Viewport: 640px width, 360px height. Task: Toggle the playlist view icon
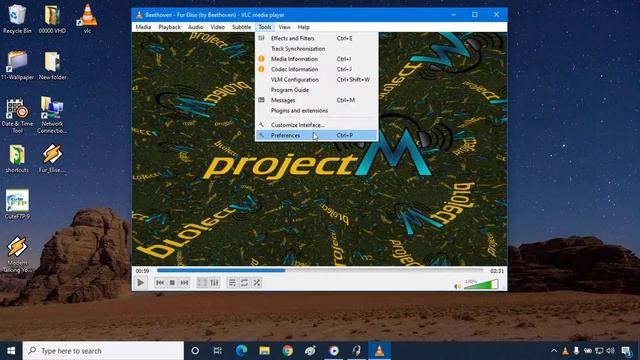(232, 282)
